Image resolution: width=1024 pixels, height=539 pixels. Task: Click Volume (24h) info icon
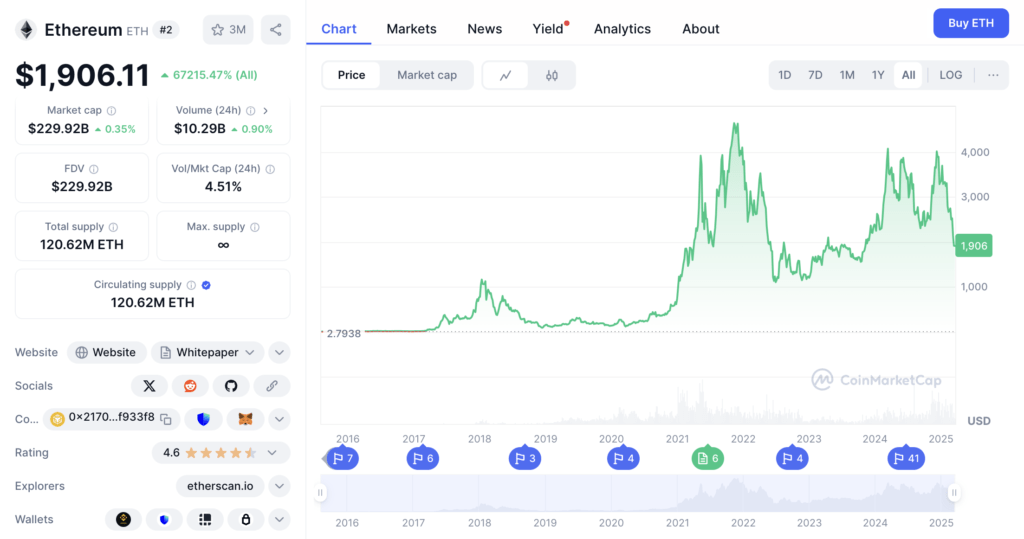point(251,110)
